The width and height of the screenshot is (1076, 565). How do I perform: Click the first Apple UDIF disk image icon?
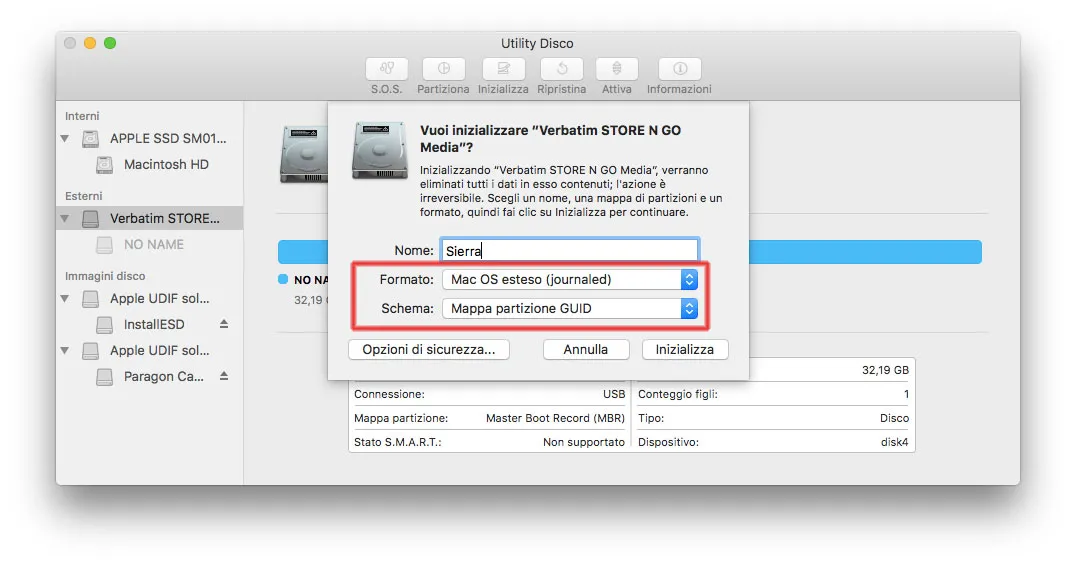click(x=91, y=299)
